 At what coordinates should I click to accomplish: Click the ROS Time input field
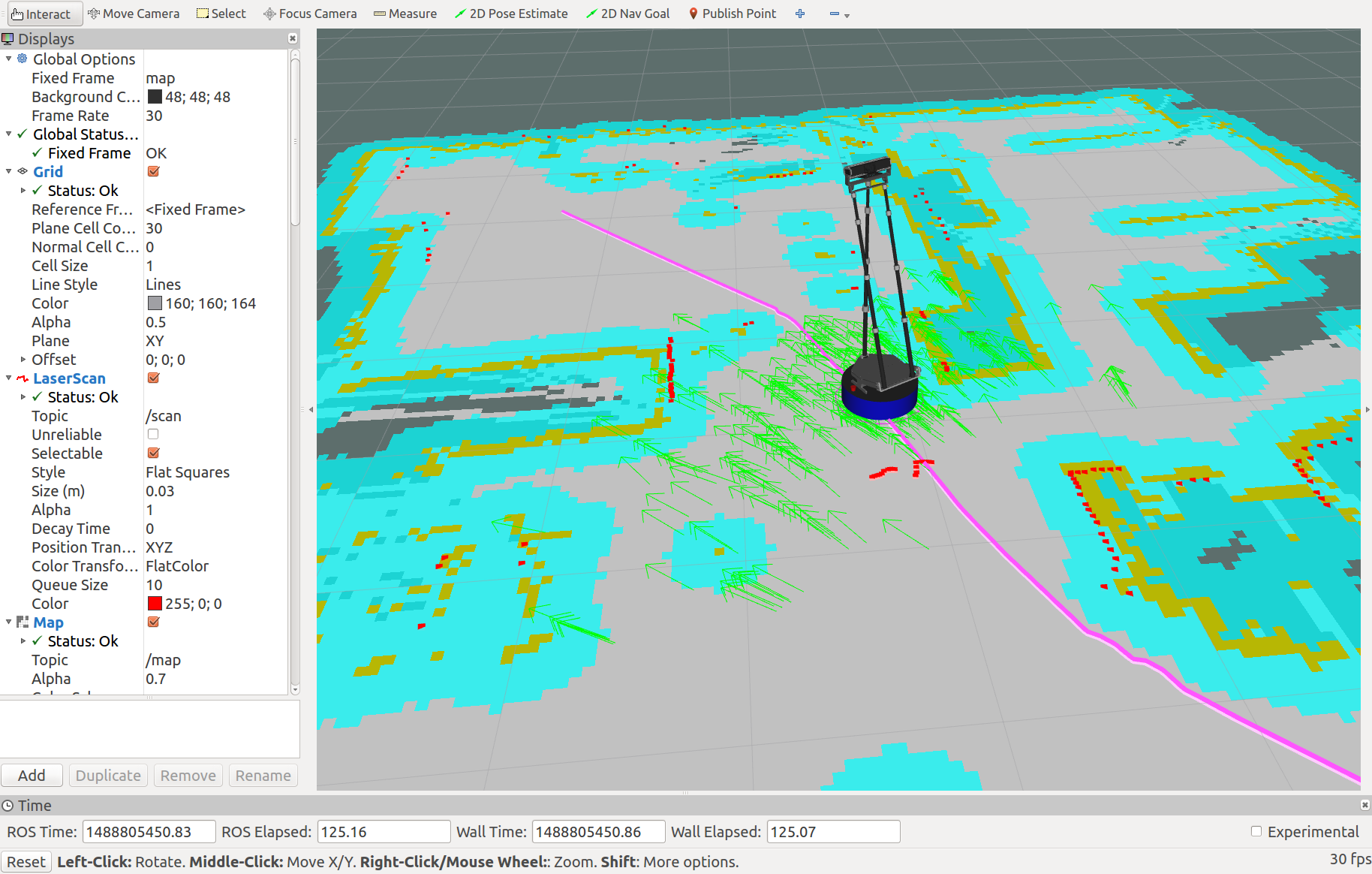pos(149,832)
